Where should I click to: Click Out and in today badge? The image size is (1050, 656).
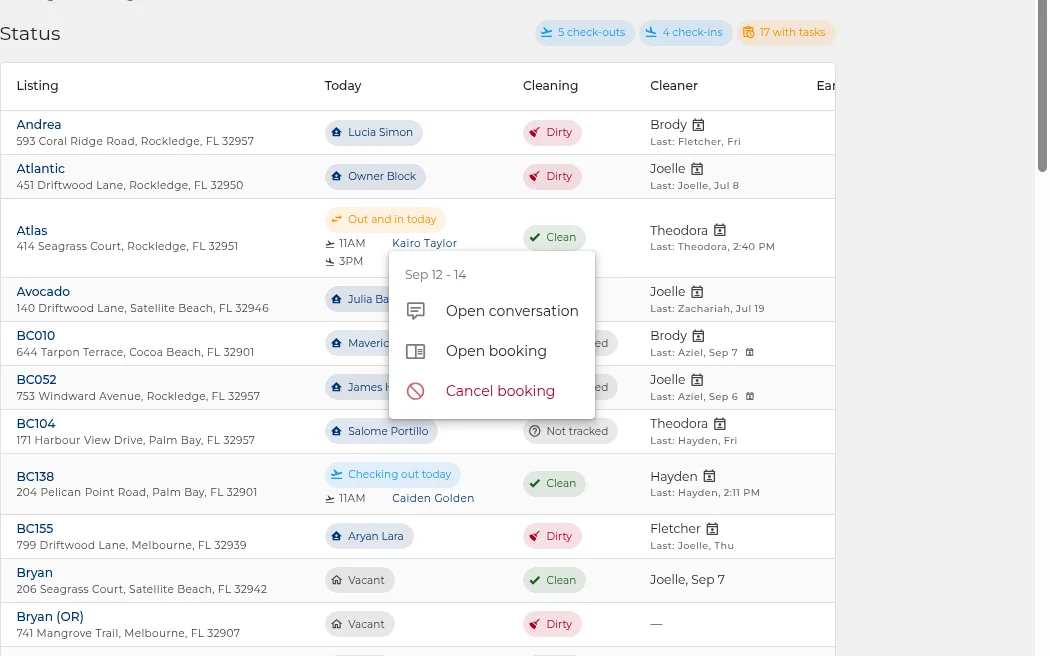(386, 220)
